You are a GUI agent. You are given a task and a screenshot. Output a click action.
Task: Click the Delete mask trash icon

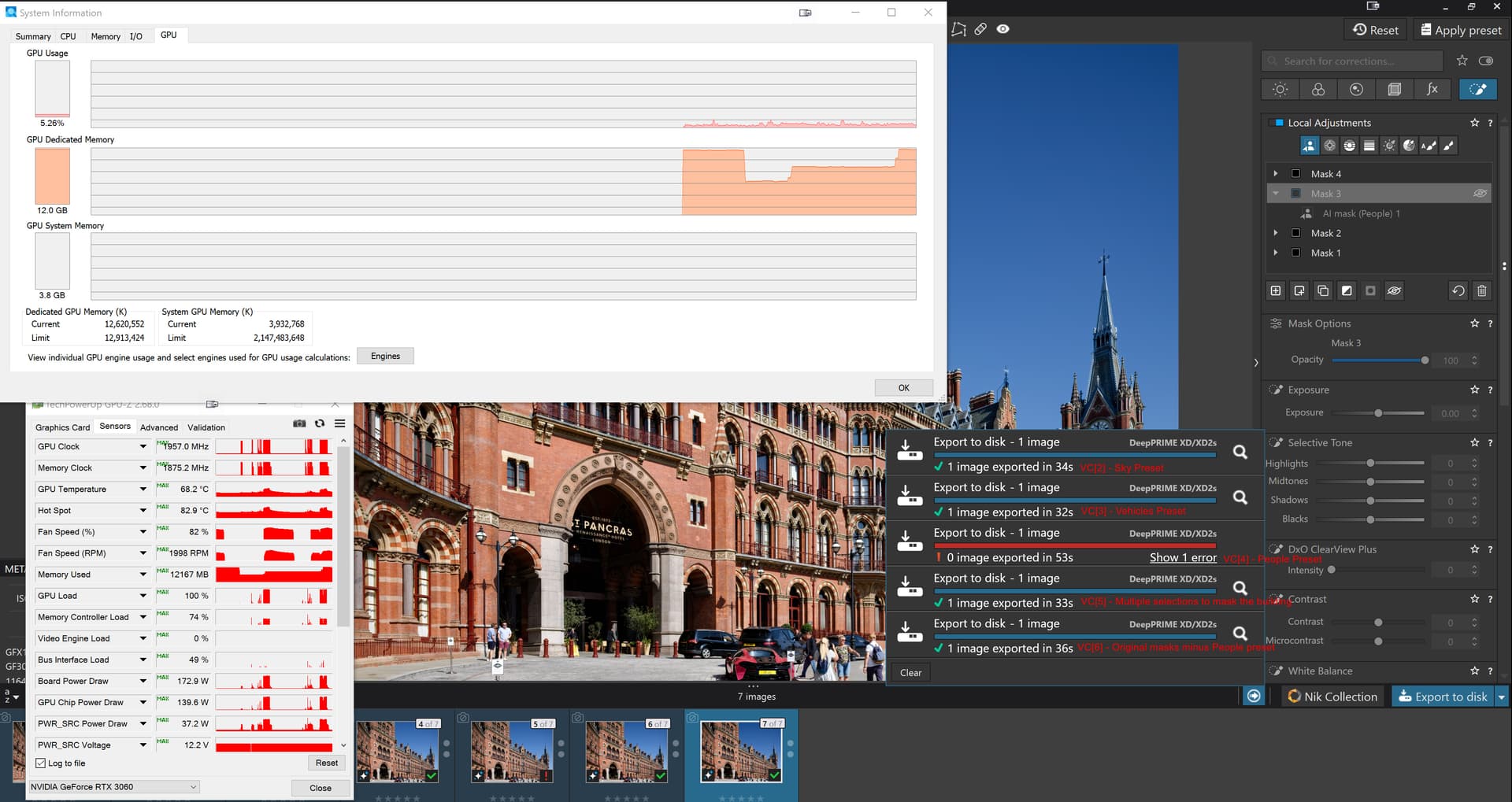[x=1481, y=291]
